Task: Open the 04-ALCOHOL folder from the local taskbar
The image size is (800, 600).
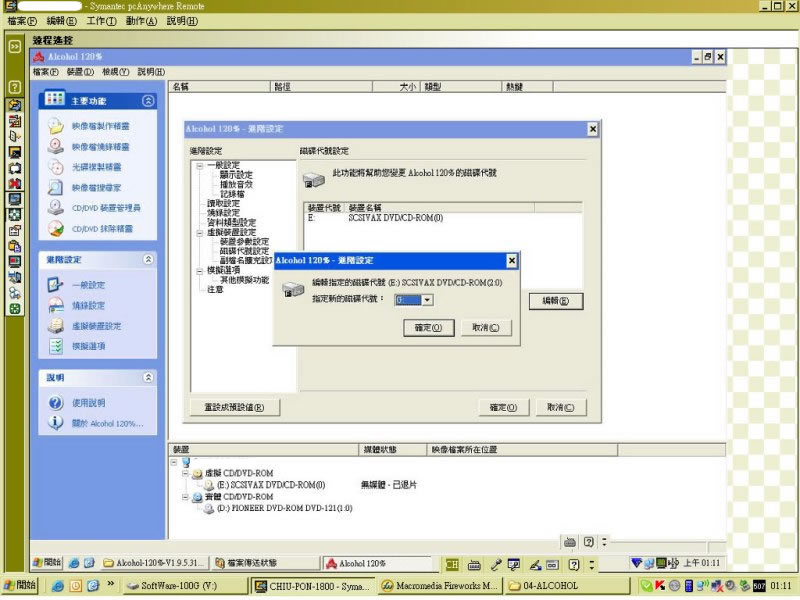Action: tap(566, 586)
